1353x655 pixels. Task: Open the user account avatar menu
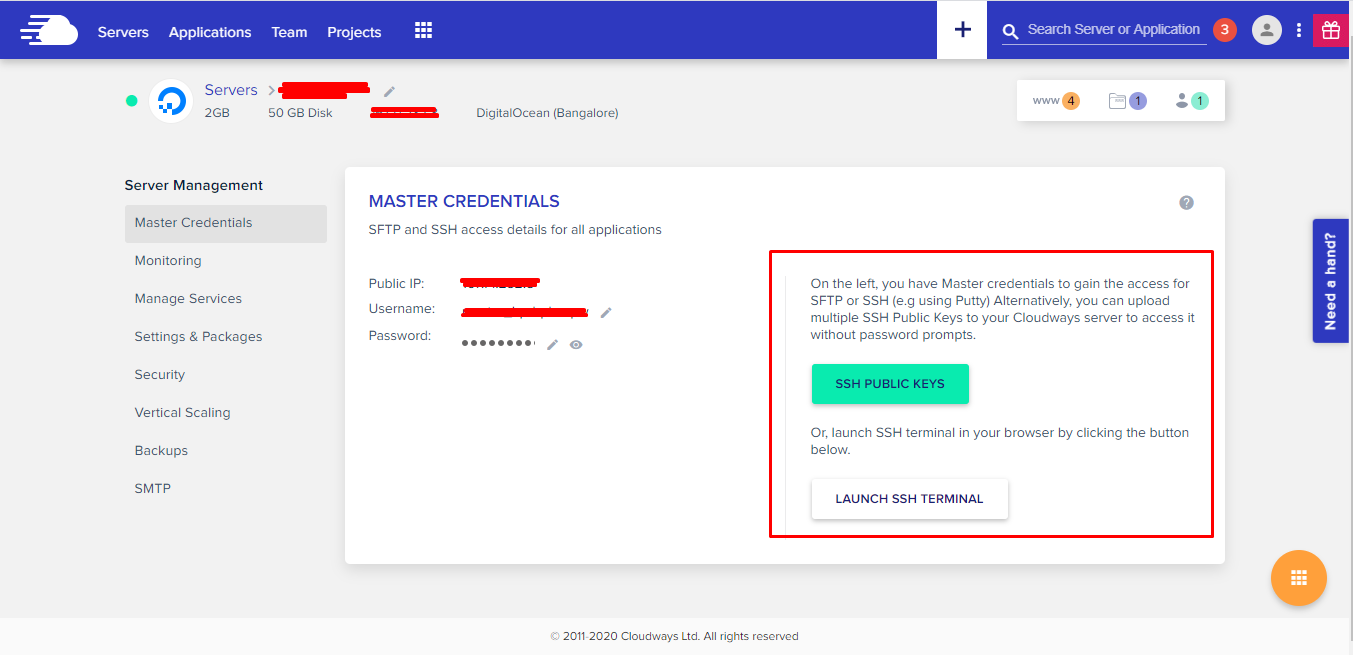pos(1266,30)
